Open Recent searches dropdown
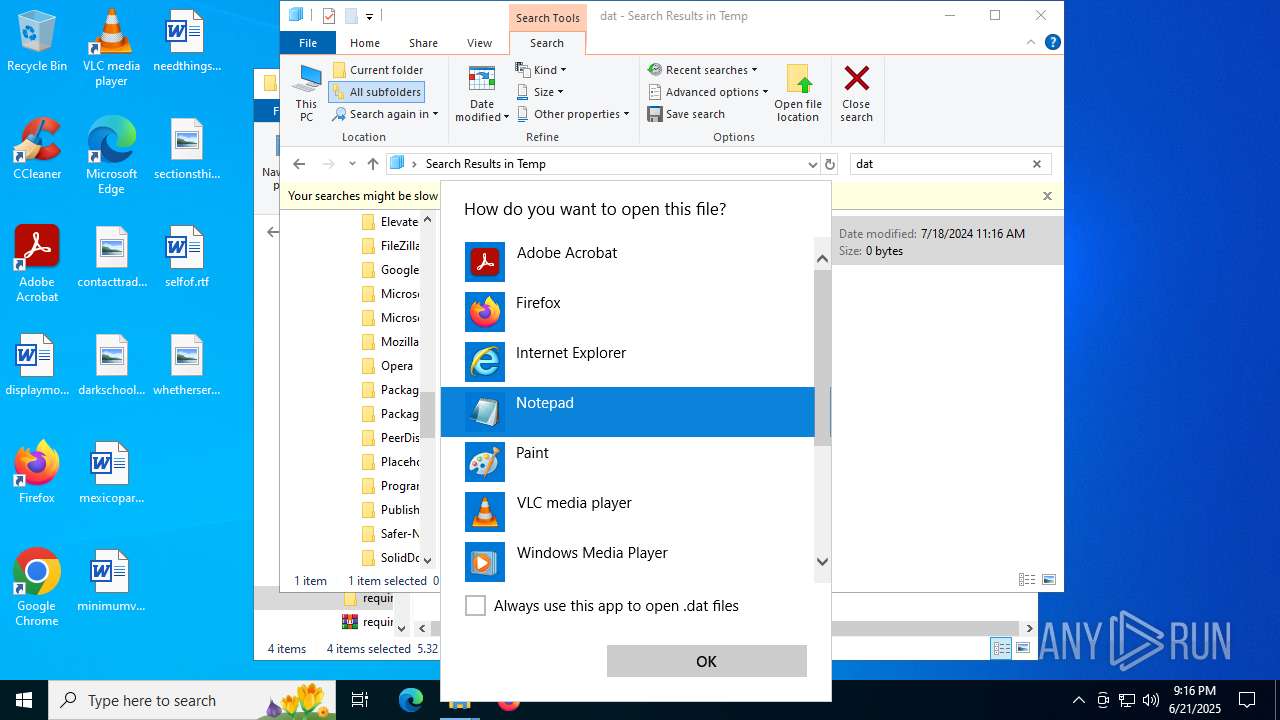The image size is (1280, 720). 703,70
